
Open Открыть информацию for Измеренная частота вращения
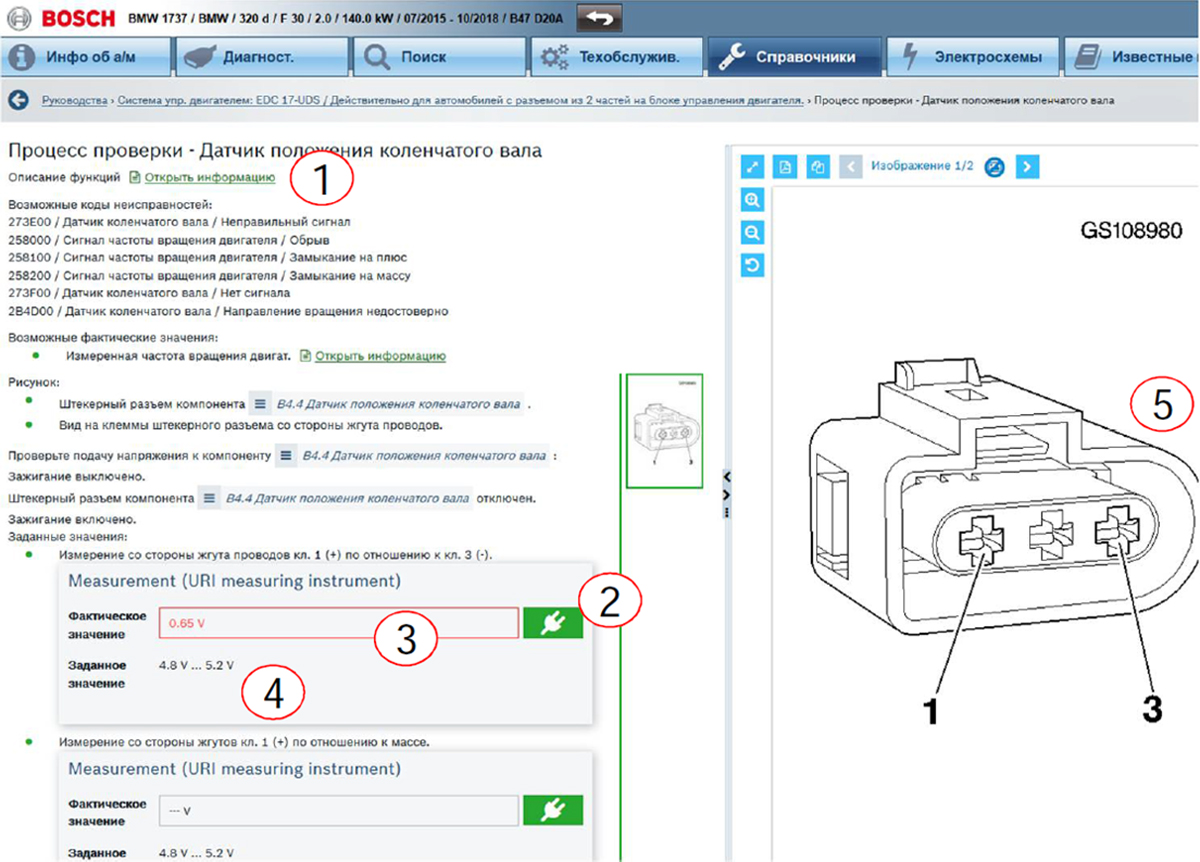380,356
